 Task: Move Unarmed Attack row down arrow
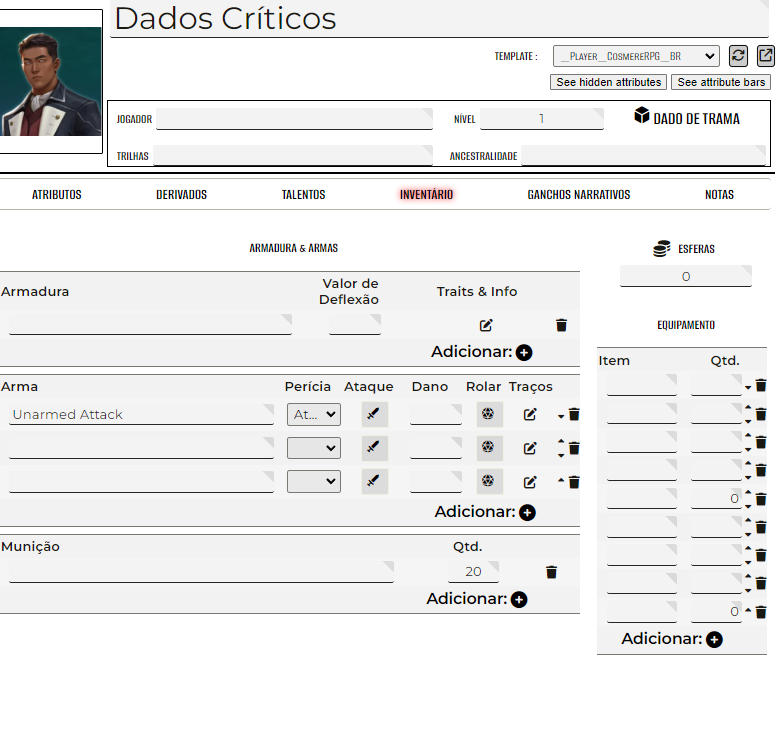click(561, 416)
